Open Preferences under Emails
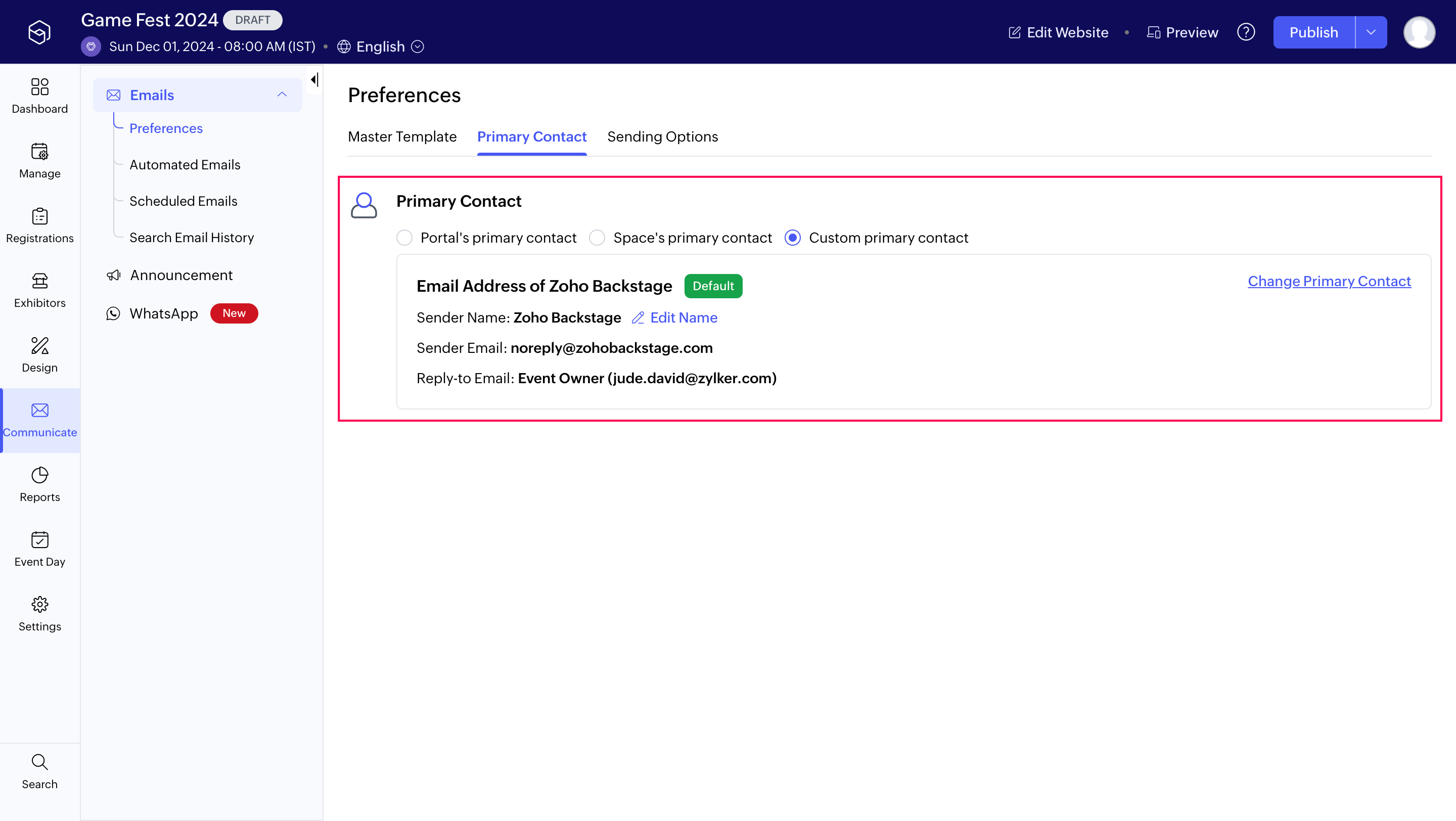 [x=166, y=128]
